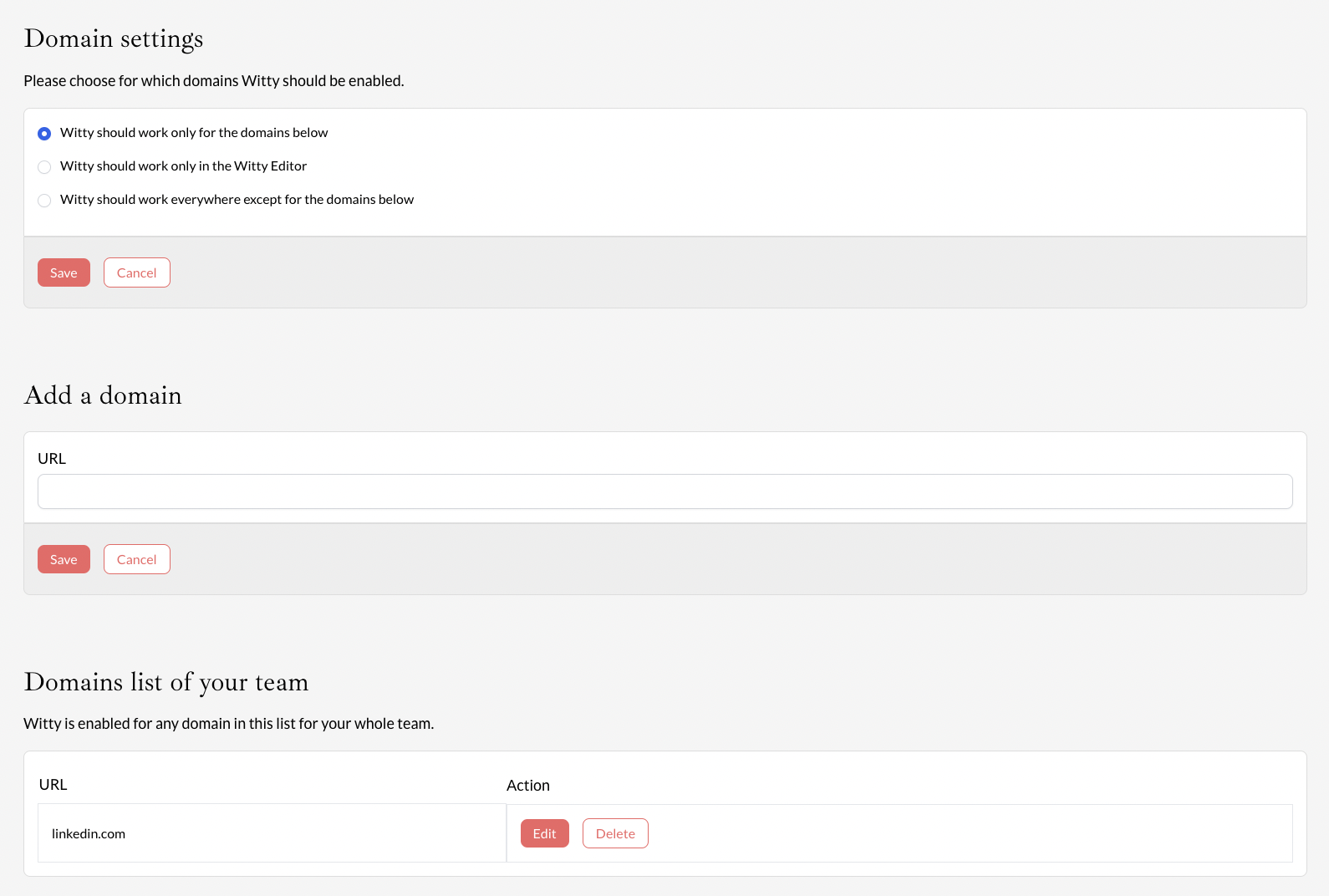
Task: Click the 'Domain settings' heading
Action: (x=114, y=38)
